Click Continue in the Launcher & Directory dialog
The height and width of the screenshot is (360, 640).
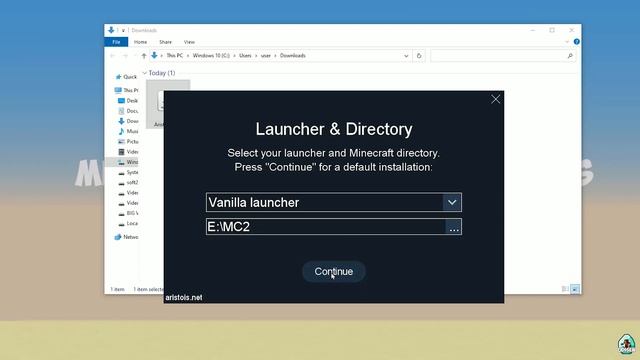coord(333,271)
